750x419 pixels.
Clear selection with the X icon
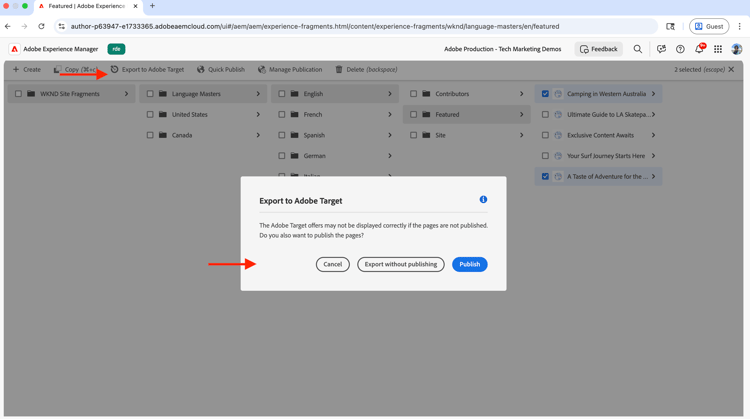731,69
